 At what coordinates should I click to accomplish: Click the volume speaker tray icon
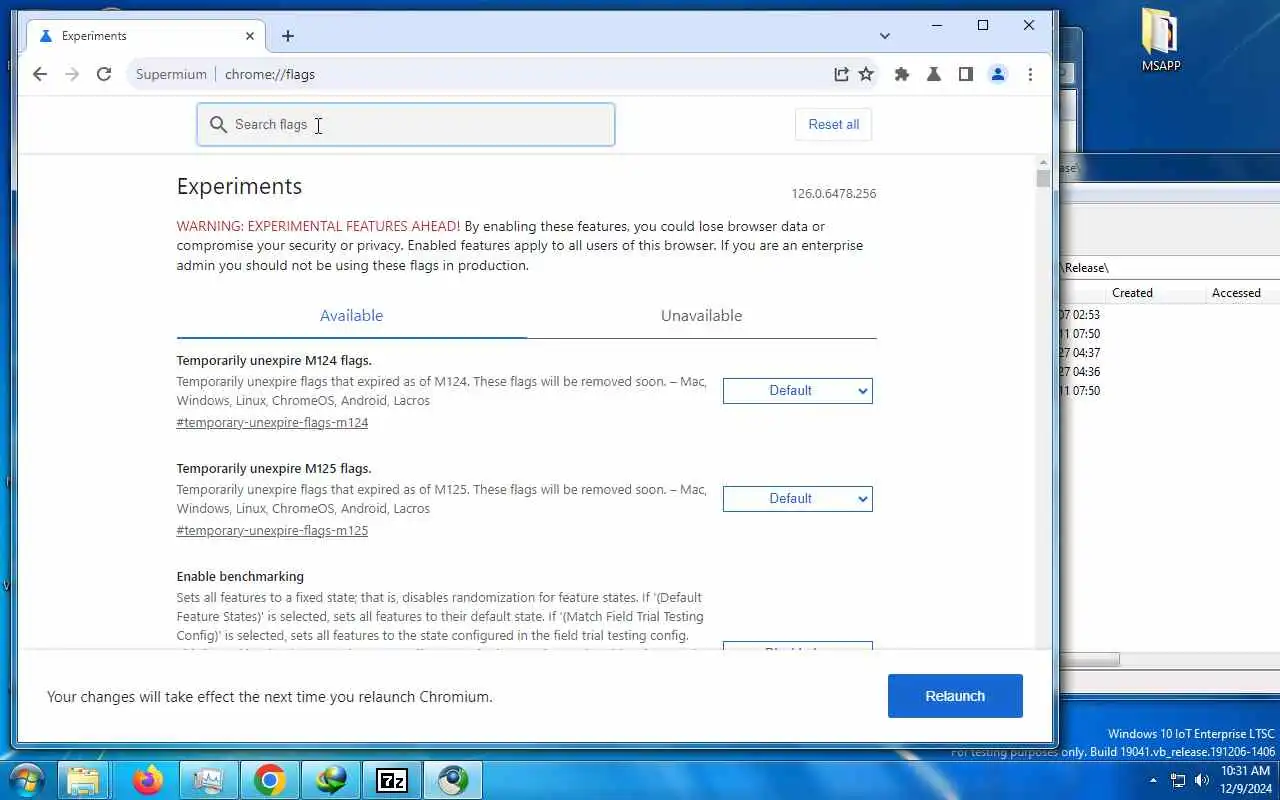click(1202, 780)
